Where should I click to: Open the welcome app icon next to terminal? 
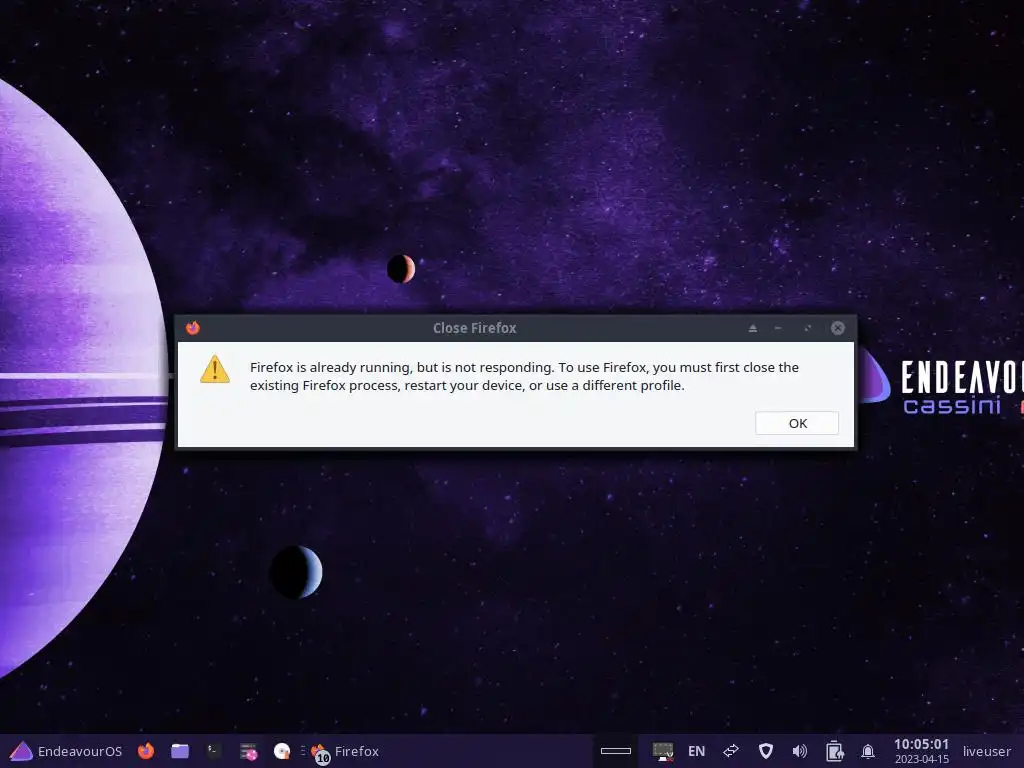[x=248, y=752]
